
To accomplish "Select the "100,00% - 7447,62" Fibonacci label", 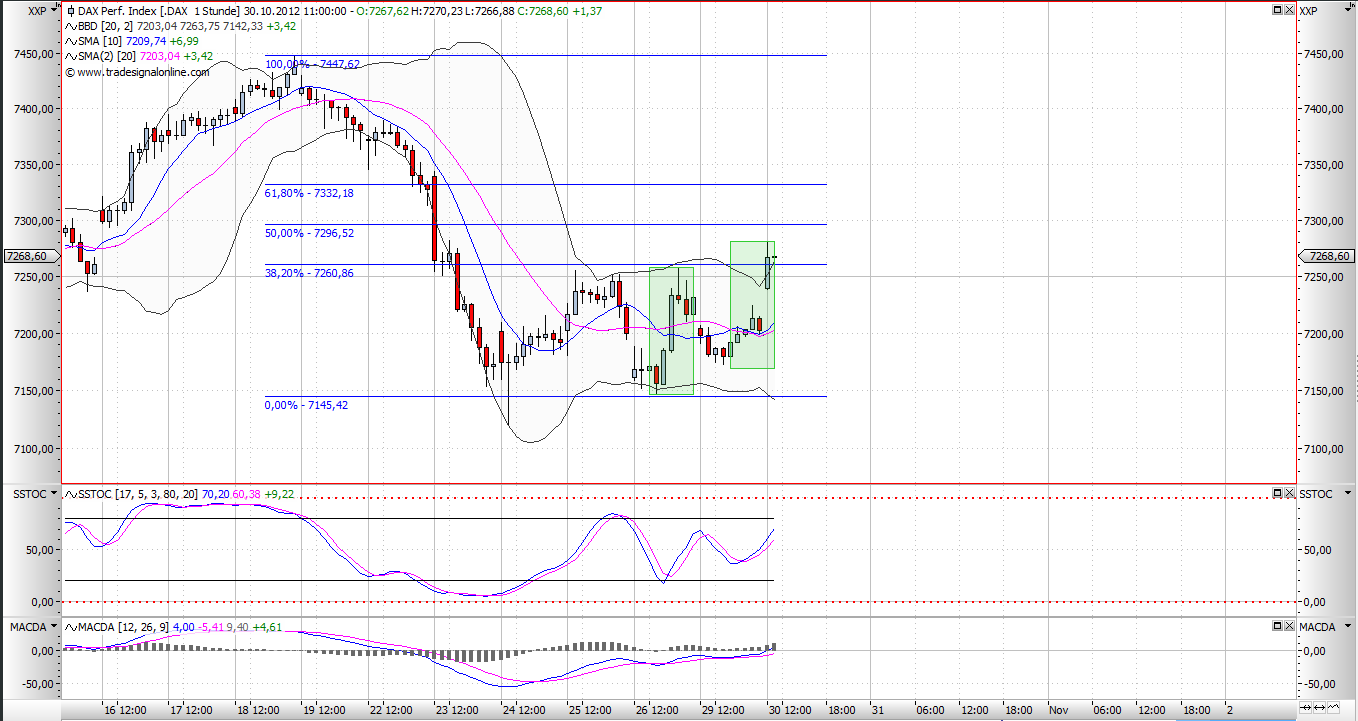I will point(312,64).
